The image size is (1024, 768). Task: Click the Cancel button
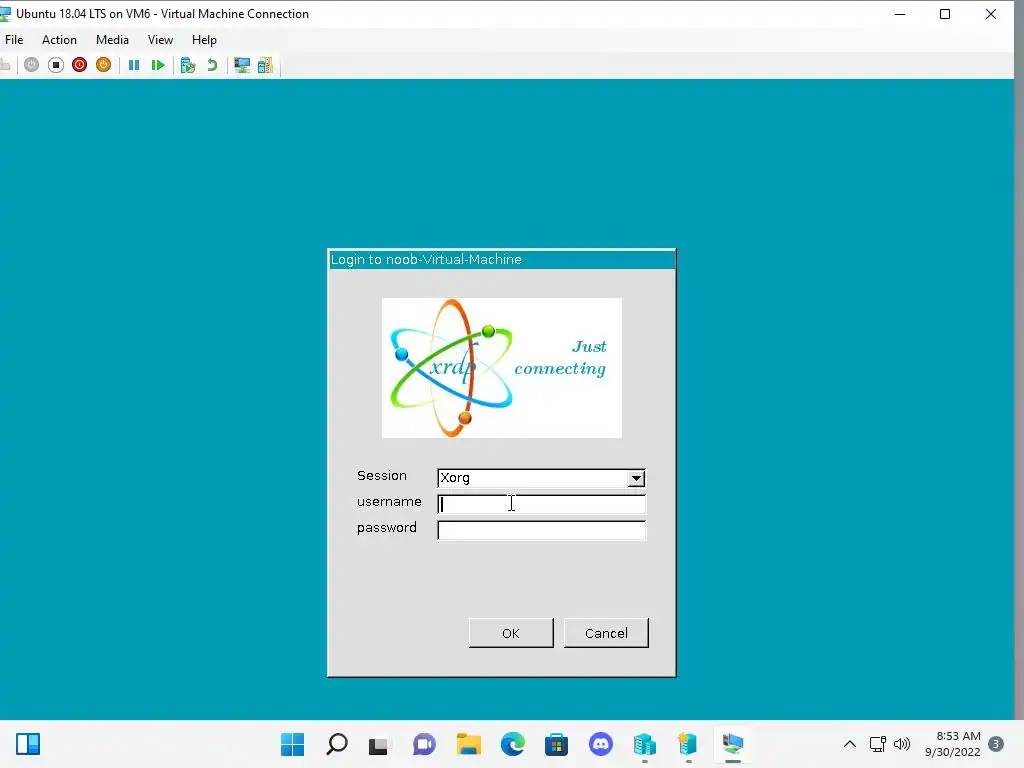click(606, 633)
